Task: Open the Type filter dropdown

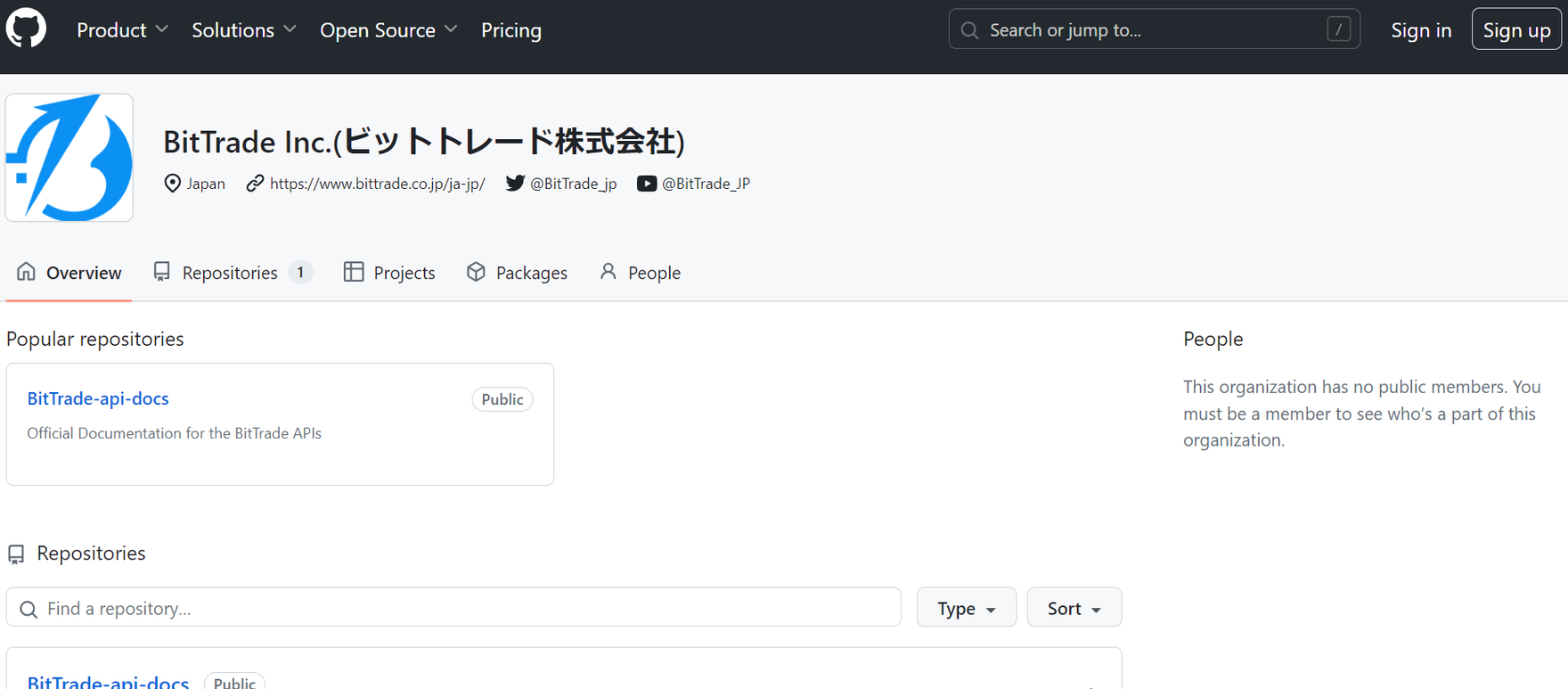Action: [x=966, y=608]
